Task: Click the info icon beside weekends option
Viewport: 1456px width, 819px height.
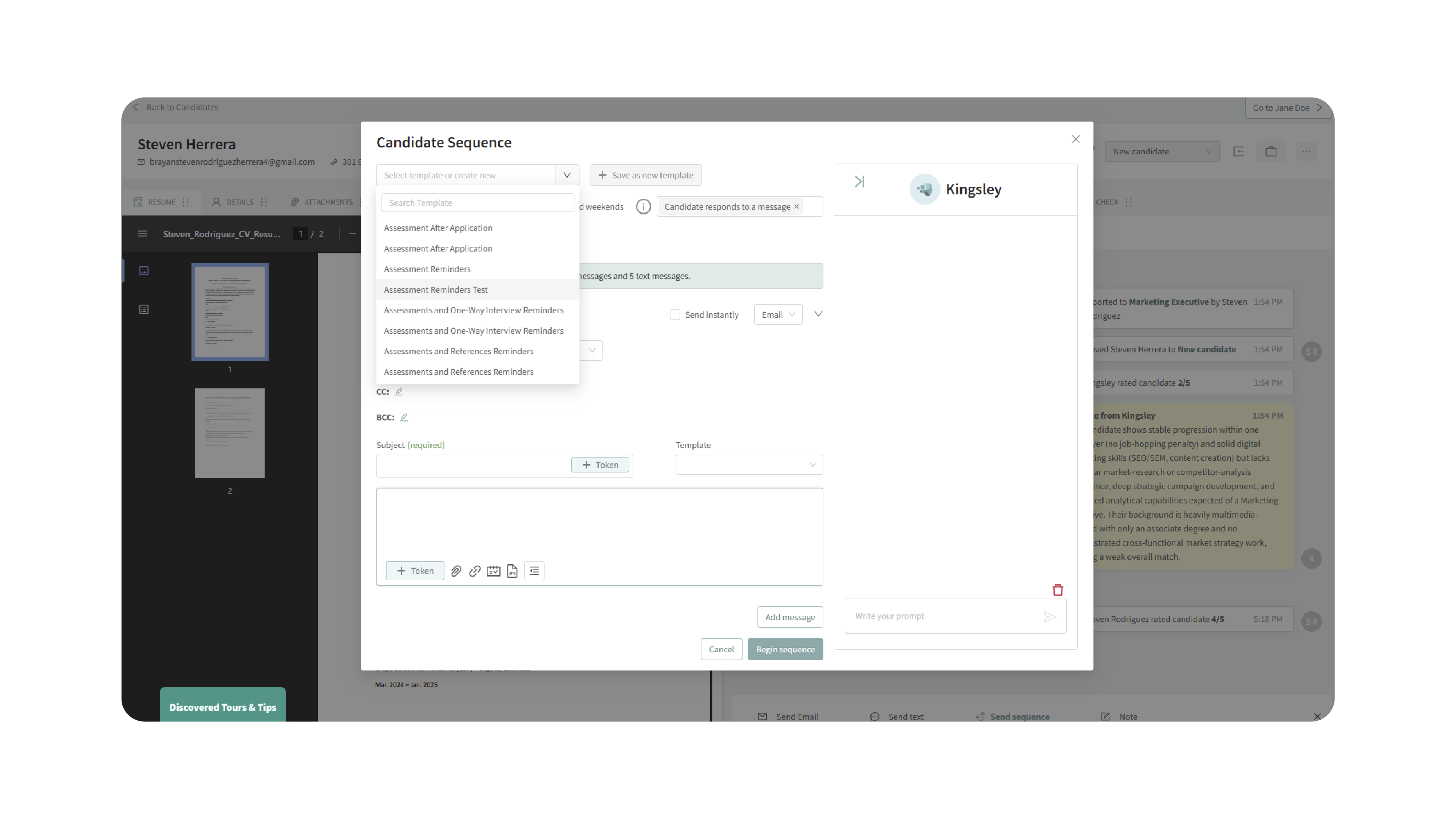Action: (643, 206)
